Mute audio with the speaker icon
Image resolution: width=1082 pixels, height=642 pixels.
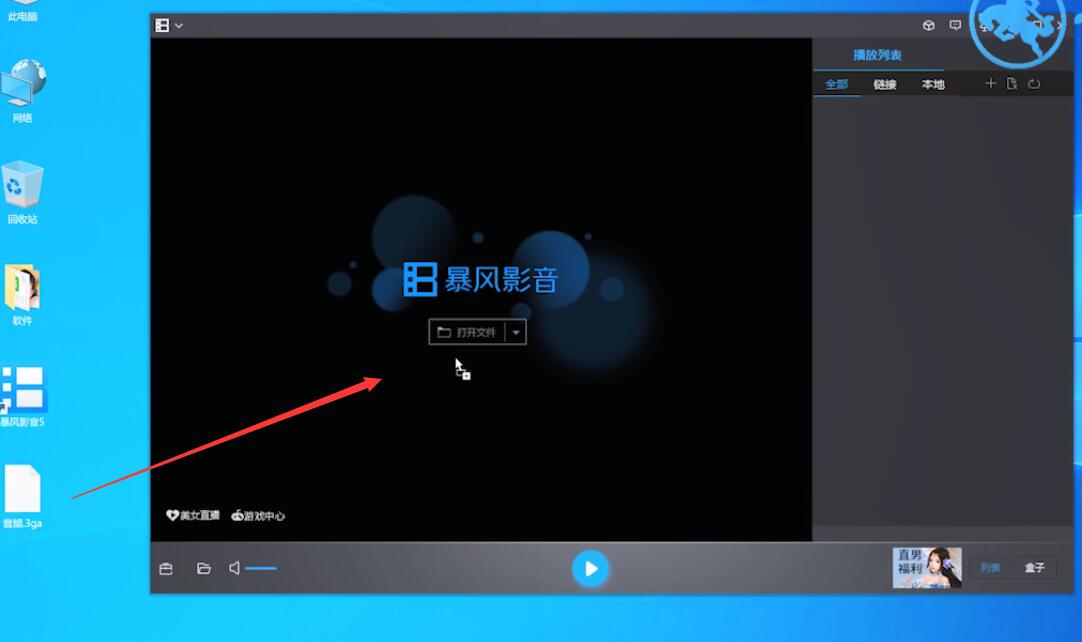(x=235, y=568)
